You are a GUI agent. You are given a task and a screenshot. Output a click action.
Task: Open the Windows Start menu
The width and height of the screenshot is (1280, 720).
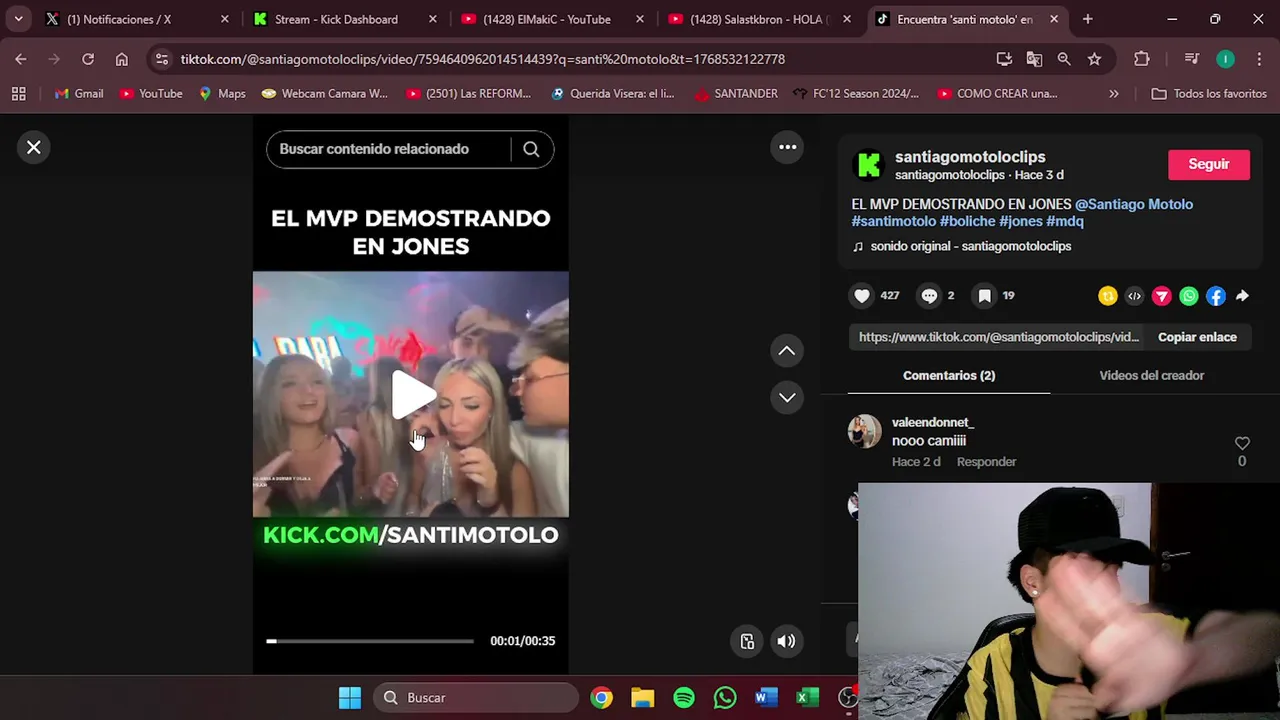pos(350,697)
